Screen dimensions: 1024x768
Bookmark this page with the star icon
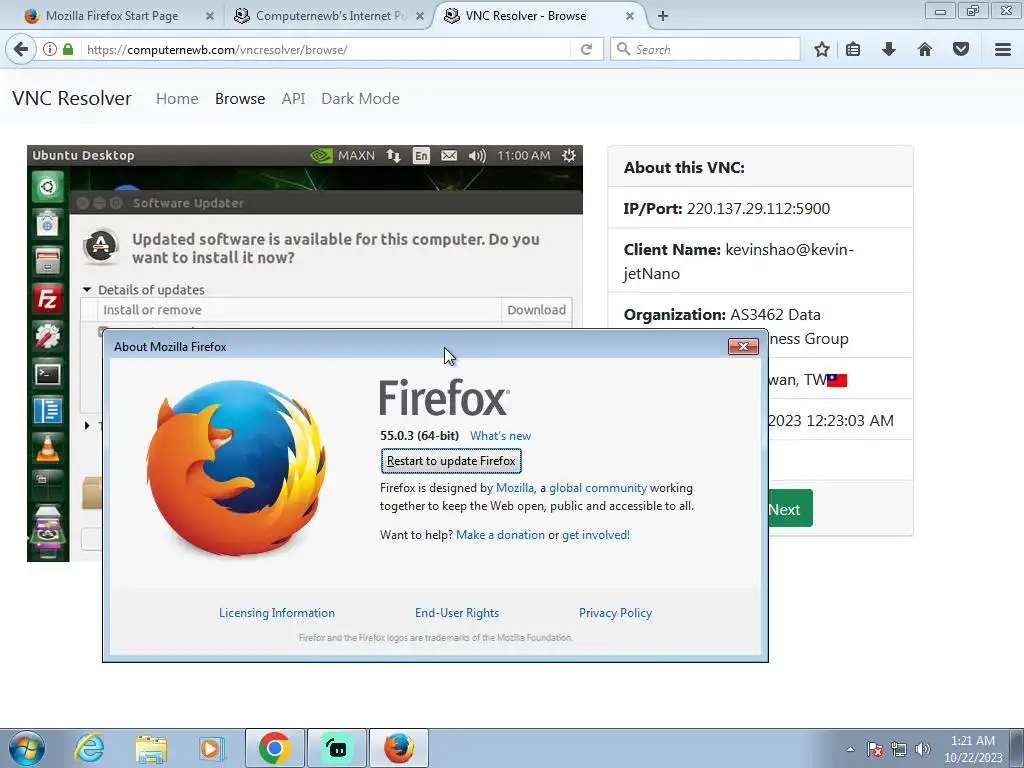click(x=822, y=49)
